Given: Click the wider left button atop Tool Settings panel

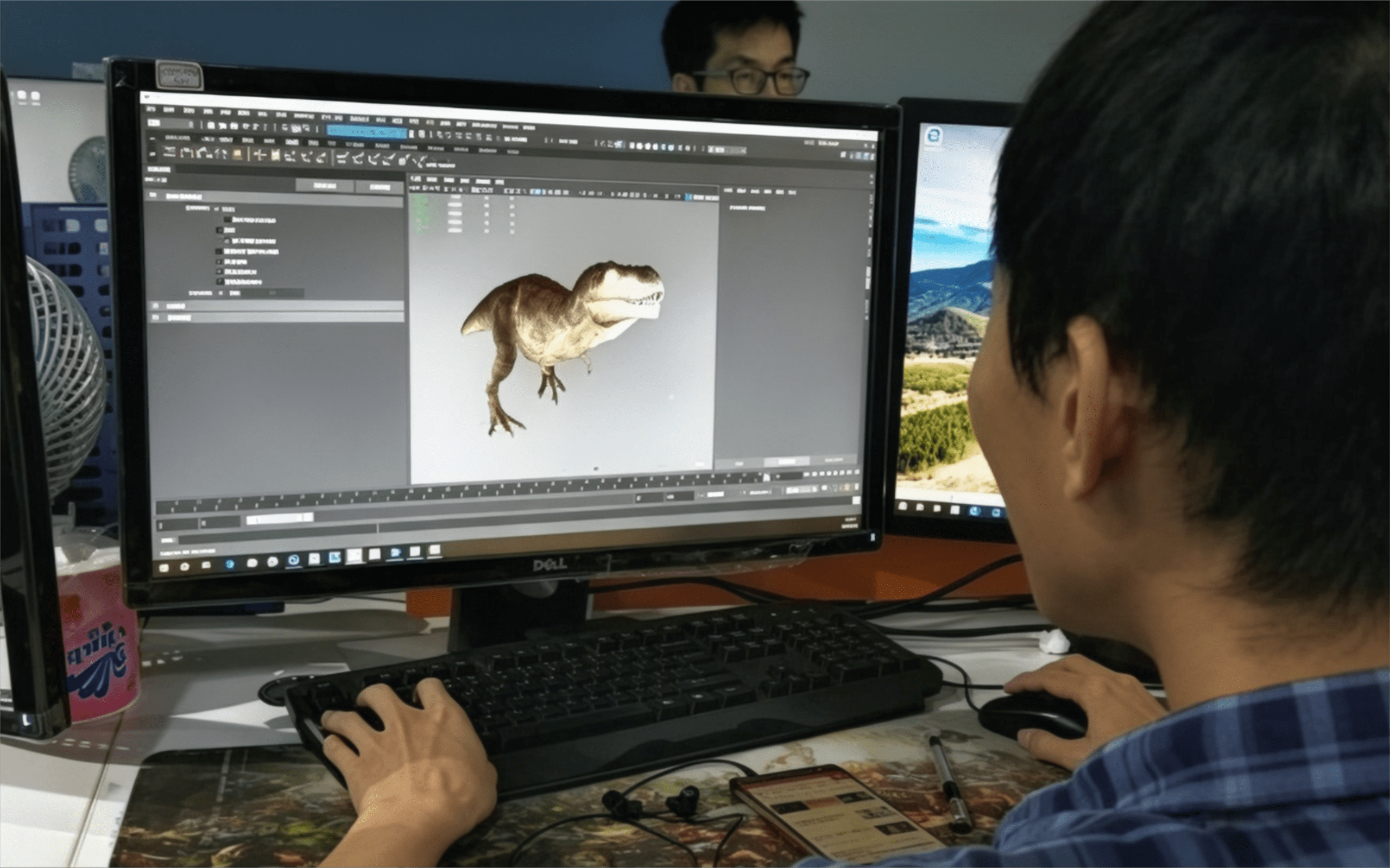Looking at the screenshot, I should click(325, 186).
